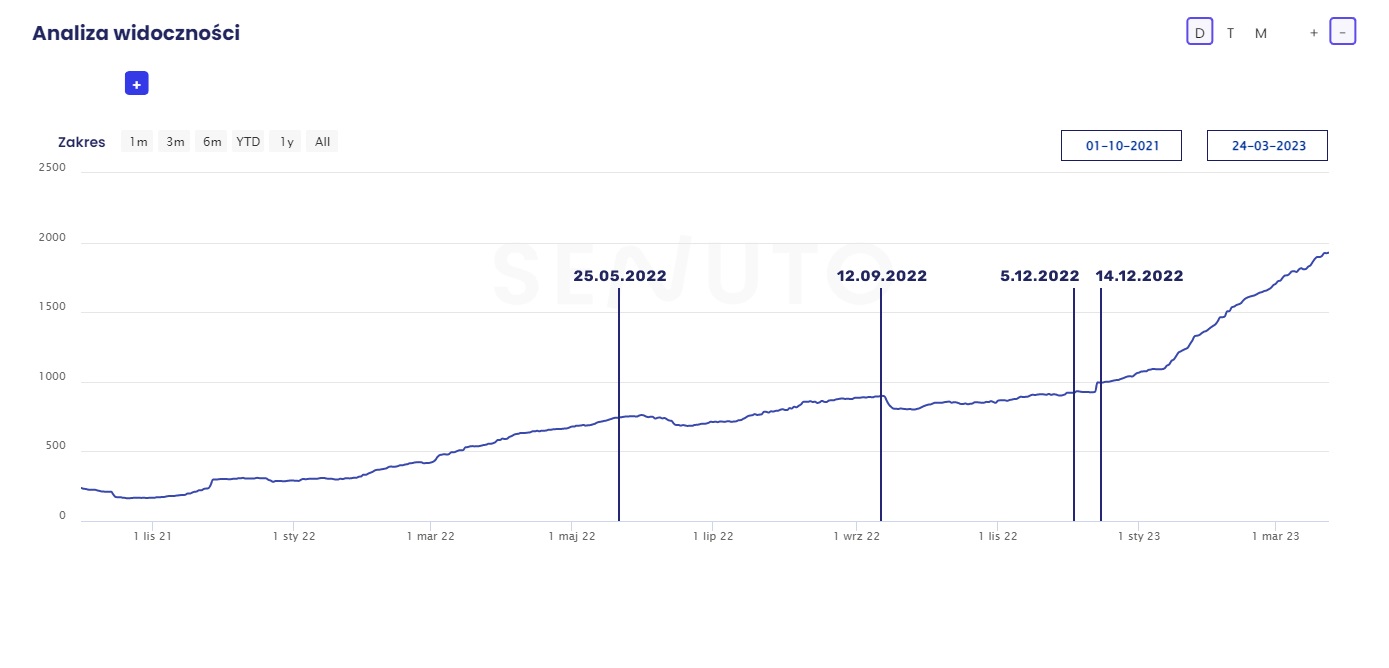Switch to monthly view M

[x=1261, y=33]
